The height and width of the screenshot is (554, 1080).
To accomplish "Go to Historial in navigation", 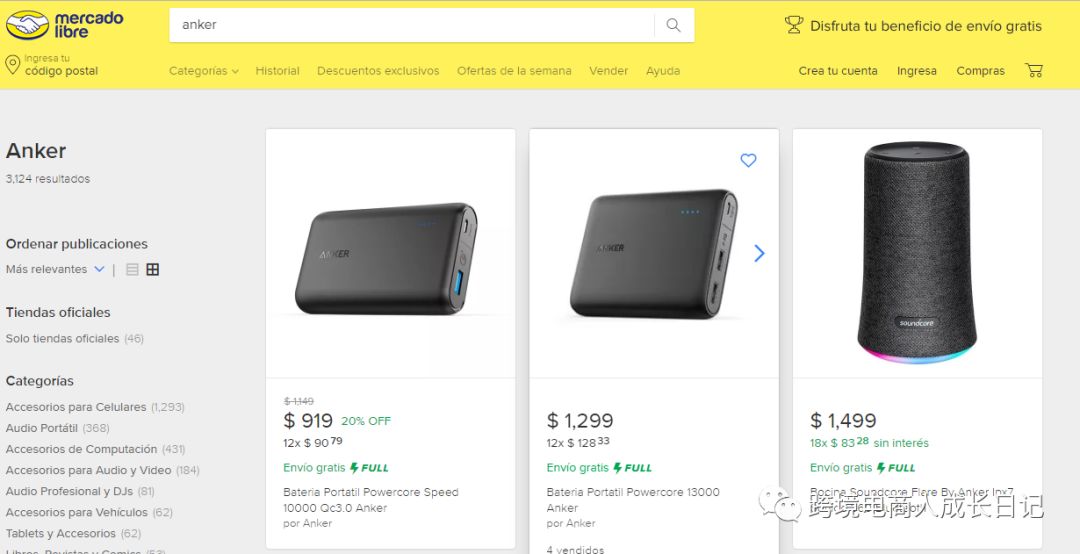I will click(277, 71).
